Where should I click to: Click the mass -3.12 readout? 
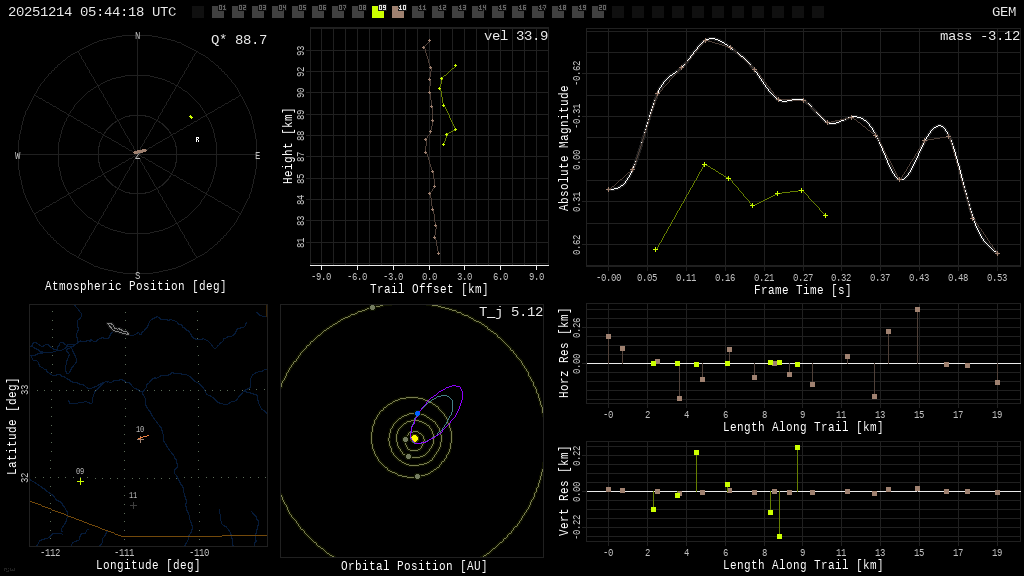(x=979, y=37)
